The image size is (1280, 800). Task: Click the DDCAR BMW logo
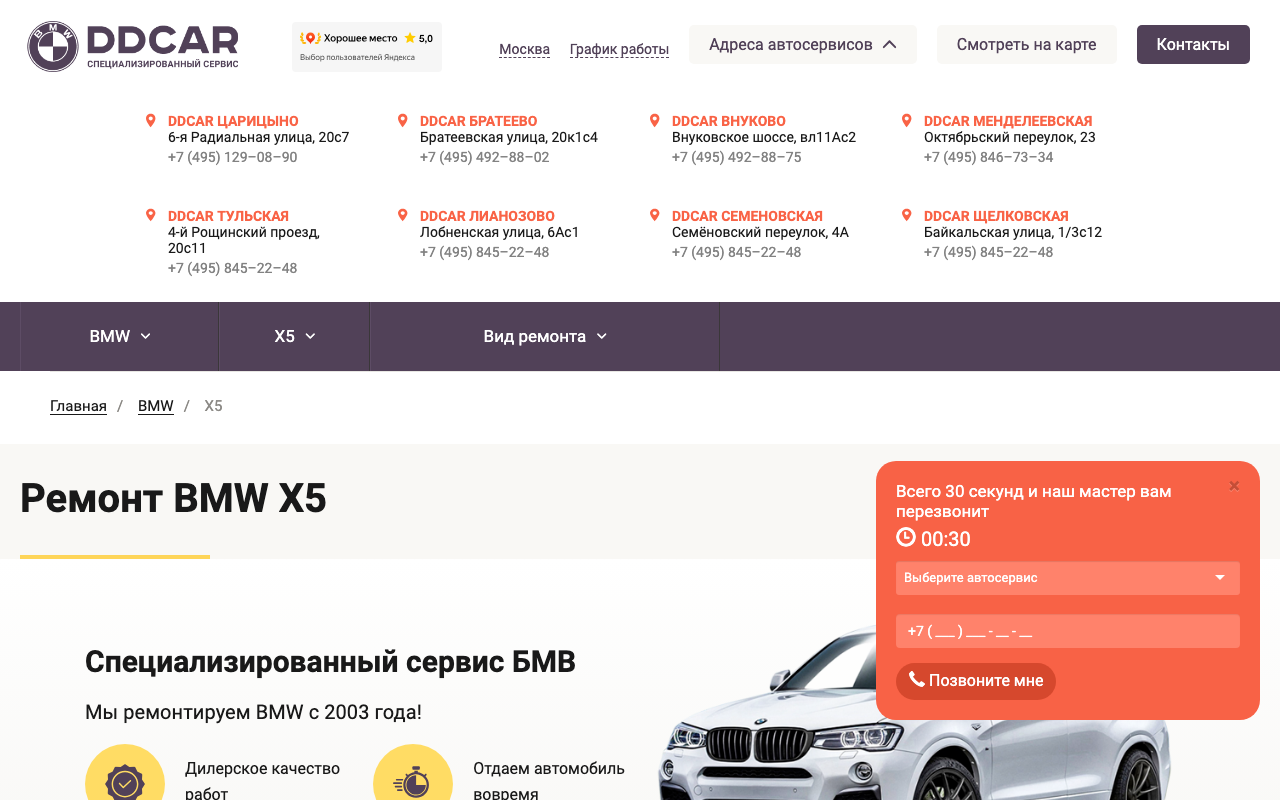point(133,46)
